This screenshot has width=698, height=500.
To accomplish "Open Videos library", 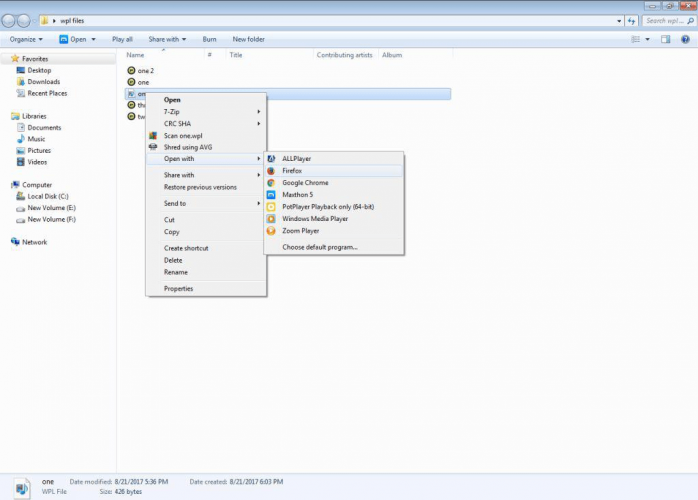I will click(x=37, y=162).
